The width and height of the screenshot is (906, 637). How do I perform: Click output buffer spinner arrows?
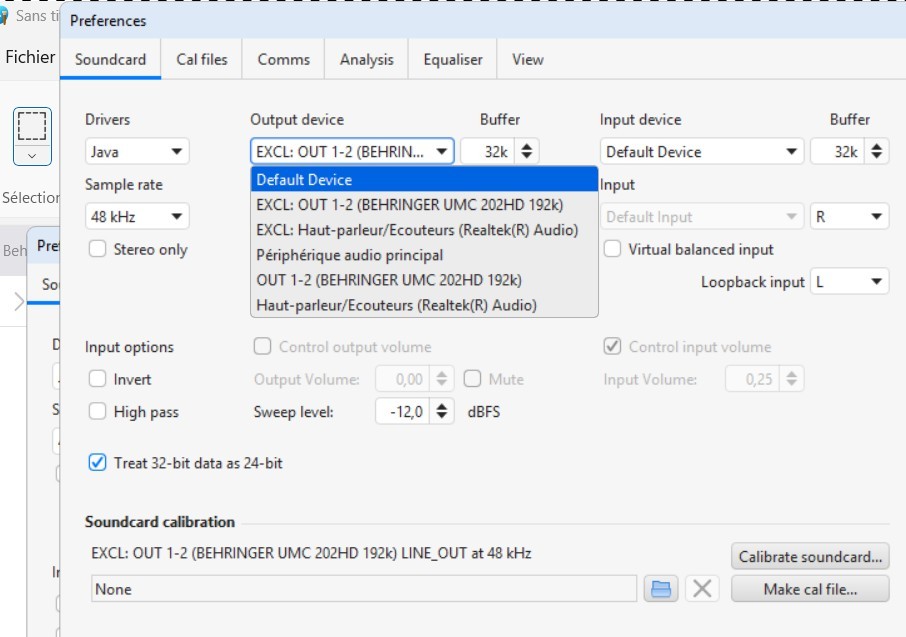coord(527,152)
